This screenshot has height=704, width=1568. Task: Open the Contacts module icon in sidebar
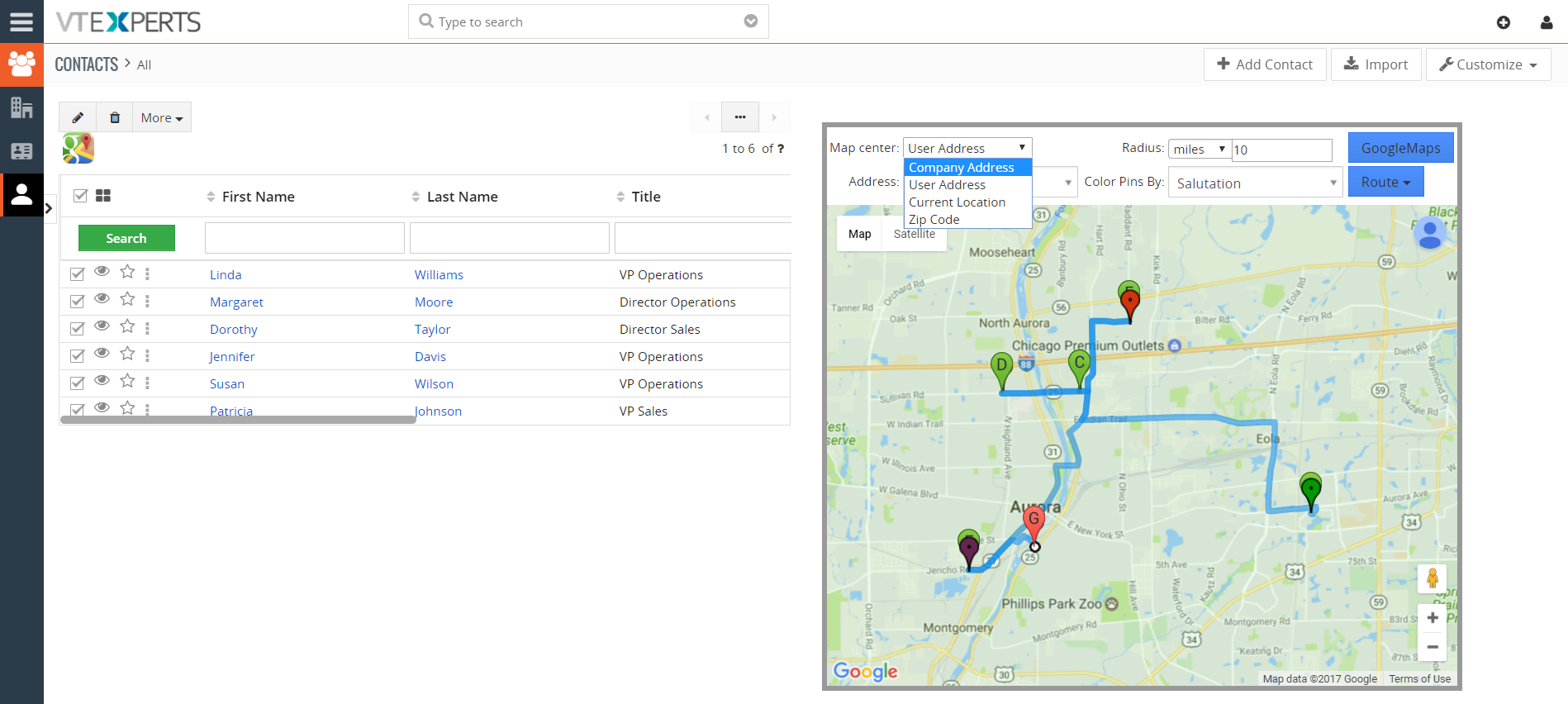pyautogui.click(x=21, y=64)
